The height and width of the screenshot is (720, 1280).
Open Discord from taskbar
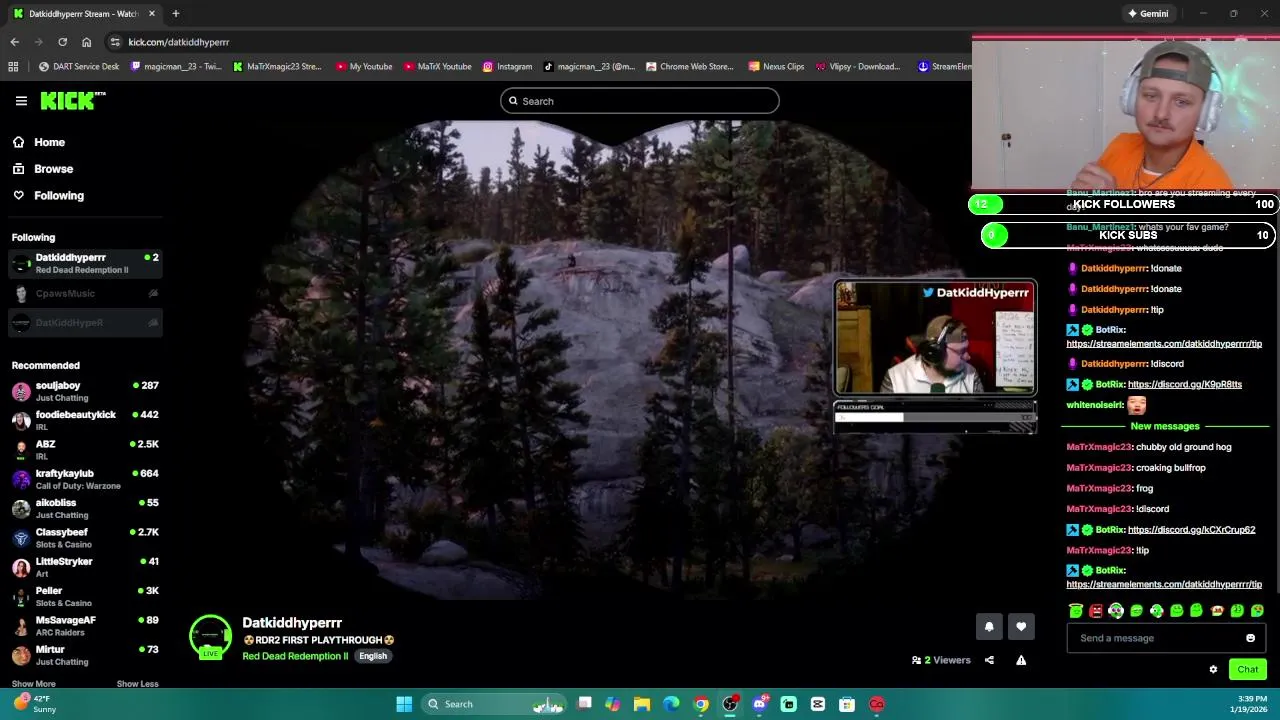(759, 704)
